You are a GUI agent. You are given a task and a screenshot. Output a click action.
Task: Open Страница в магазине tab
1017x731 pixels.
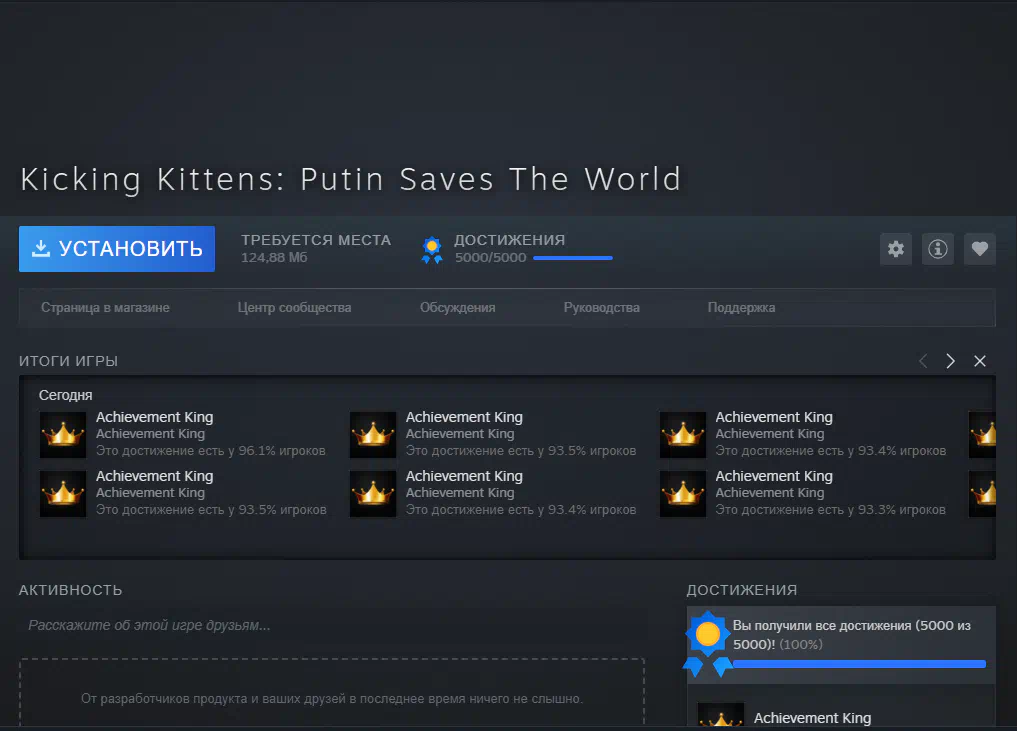(105, 307)
